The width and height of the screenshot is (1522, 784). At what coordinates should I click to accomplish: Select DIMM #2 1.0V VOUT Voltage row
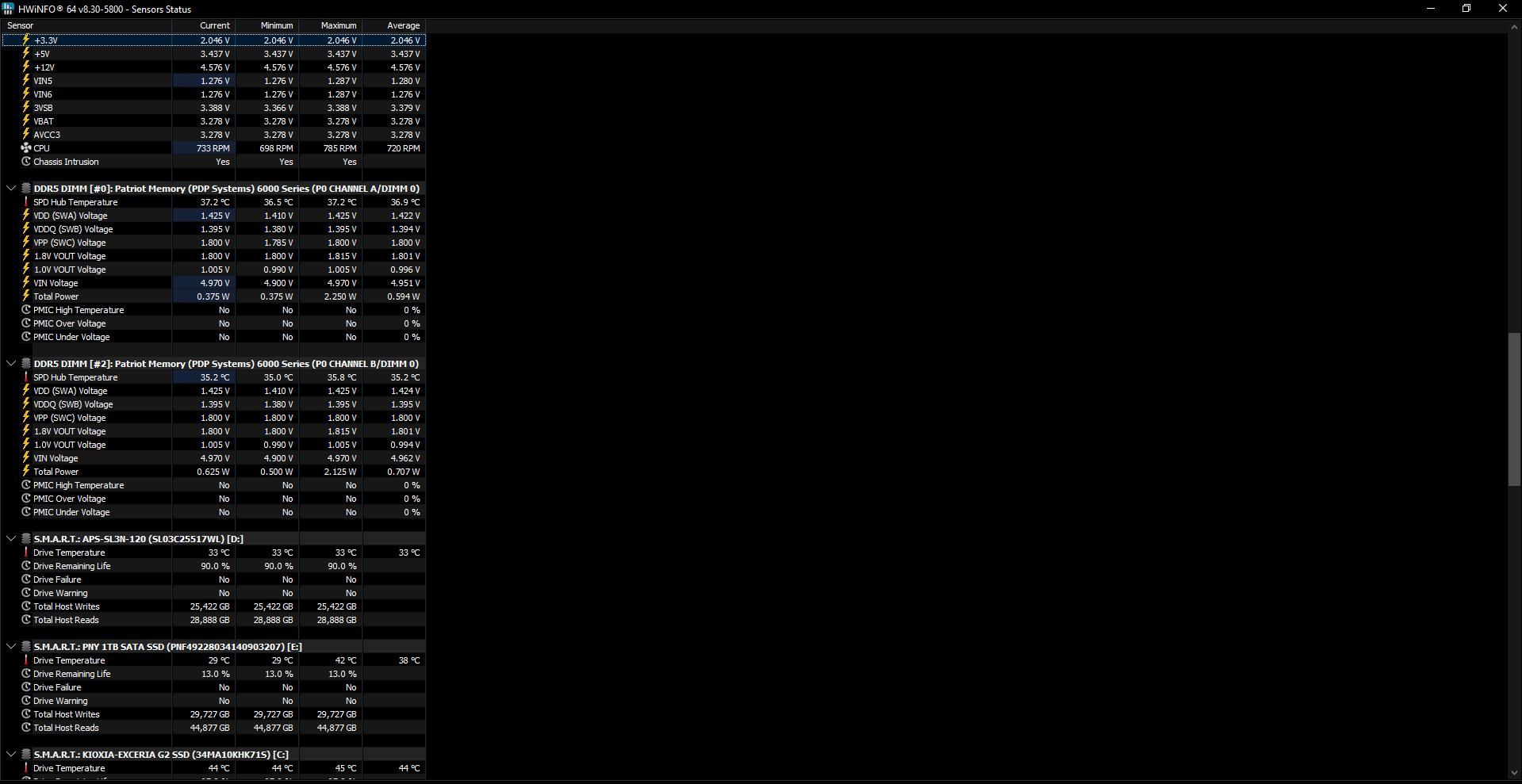[x=213, y=445]
